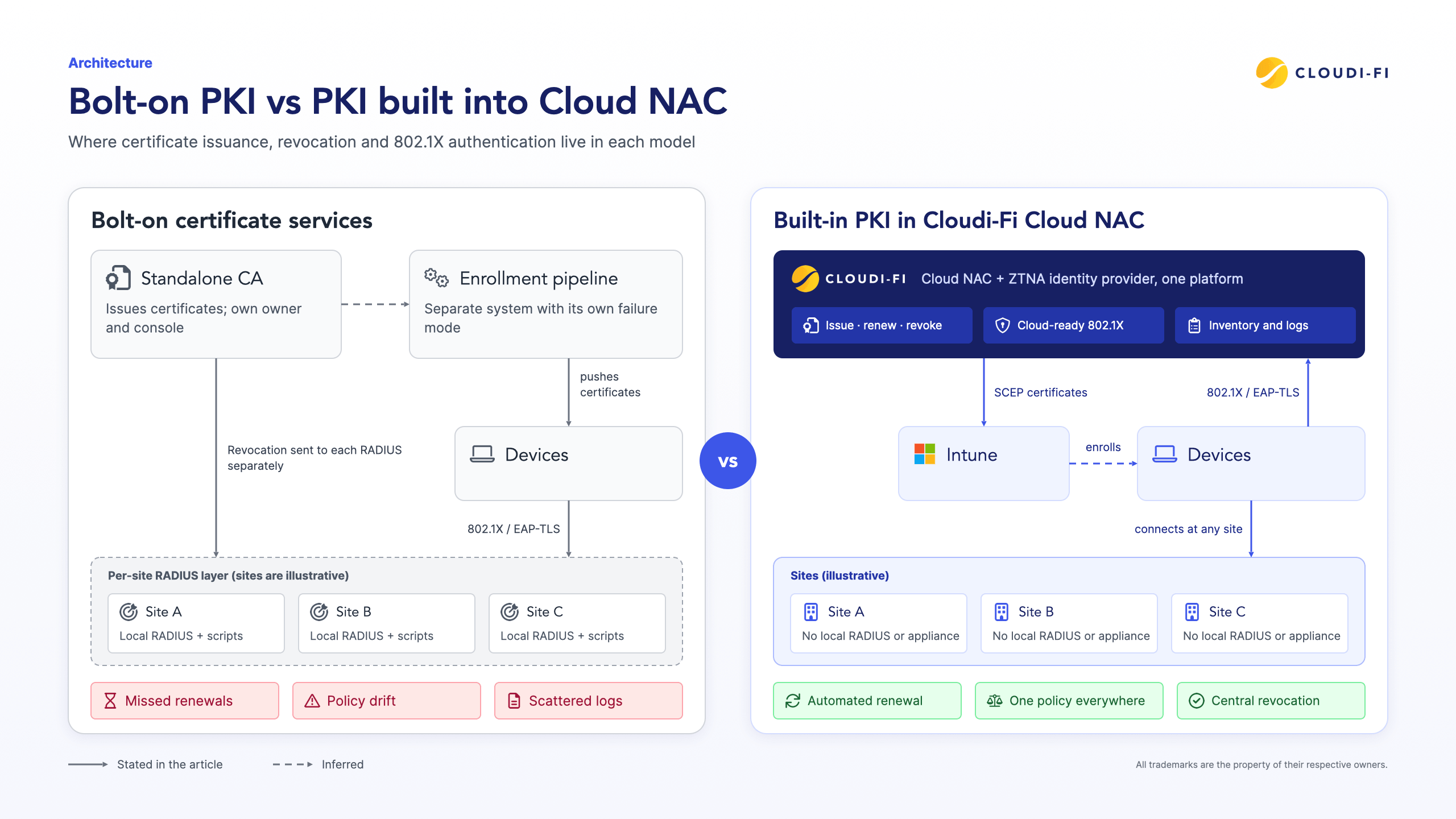Click the 'Sites (illustrative)' heading
The image size is (1456, 819).
tap(839, 576)
